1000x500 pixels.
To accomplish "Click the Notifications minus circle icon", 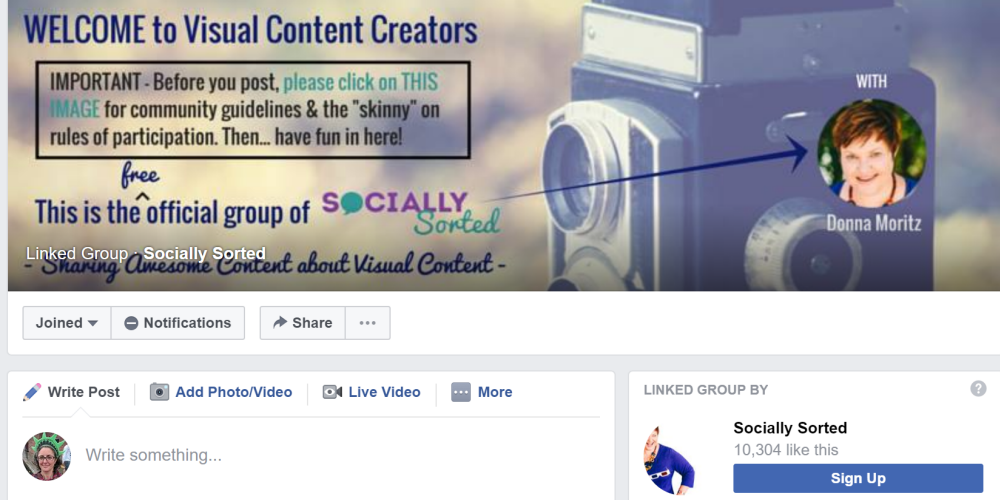I will (131, 323).
